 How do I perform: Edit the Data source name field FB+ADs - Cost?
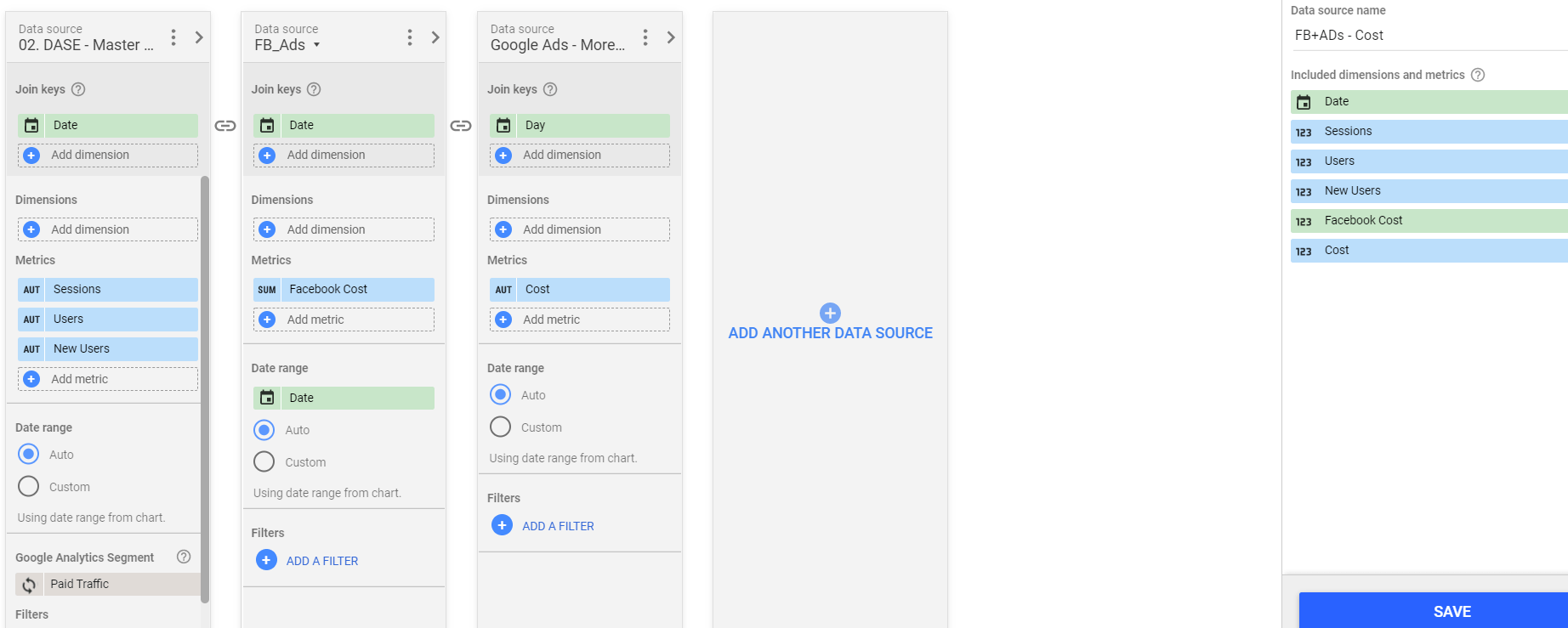pyautogui.click(x=1429, y=36)
